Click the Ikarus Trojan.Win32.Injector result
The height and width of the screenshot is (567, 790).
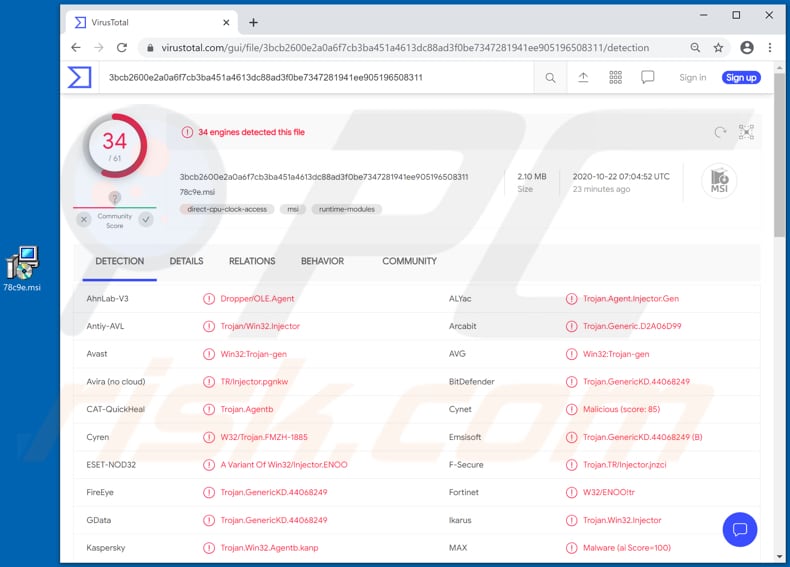(x=622, y=520)
